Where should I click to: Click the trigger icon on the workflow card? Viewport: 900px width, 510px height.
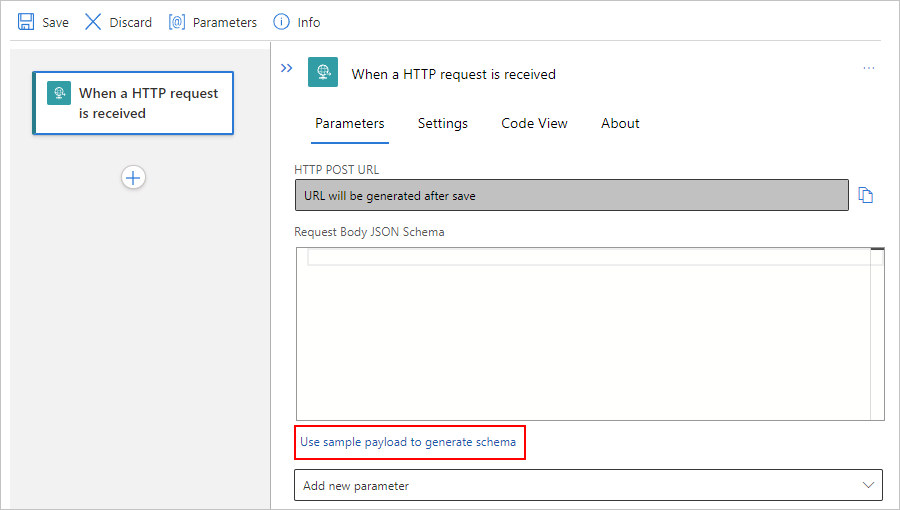pyautogui.click(x=59, y=93)
